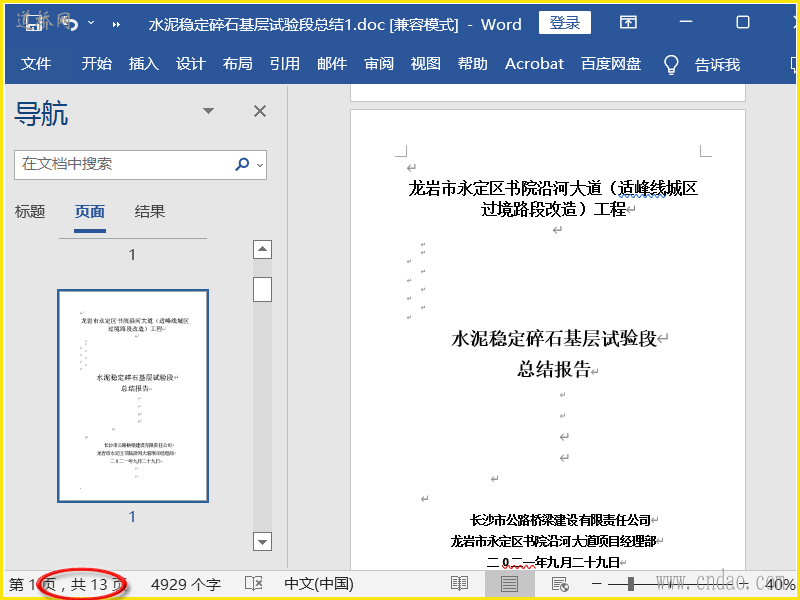This screenshot has height=600, width=800.
Task: Open the 审阅 ribbon tab
Action: coord(379,64)
